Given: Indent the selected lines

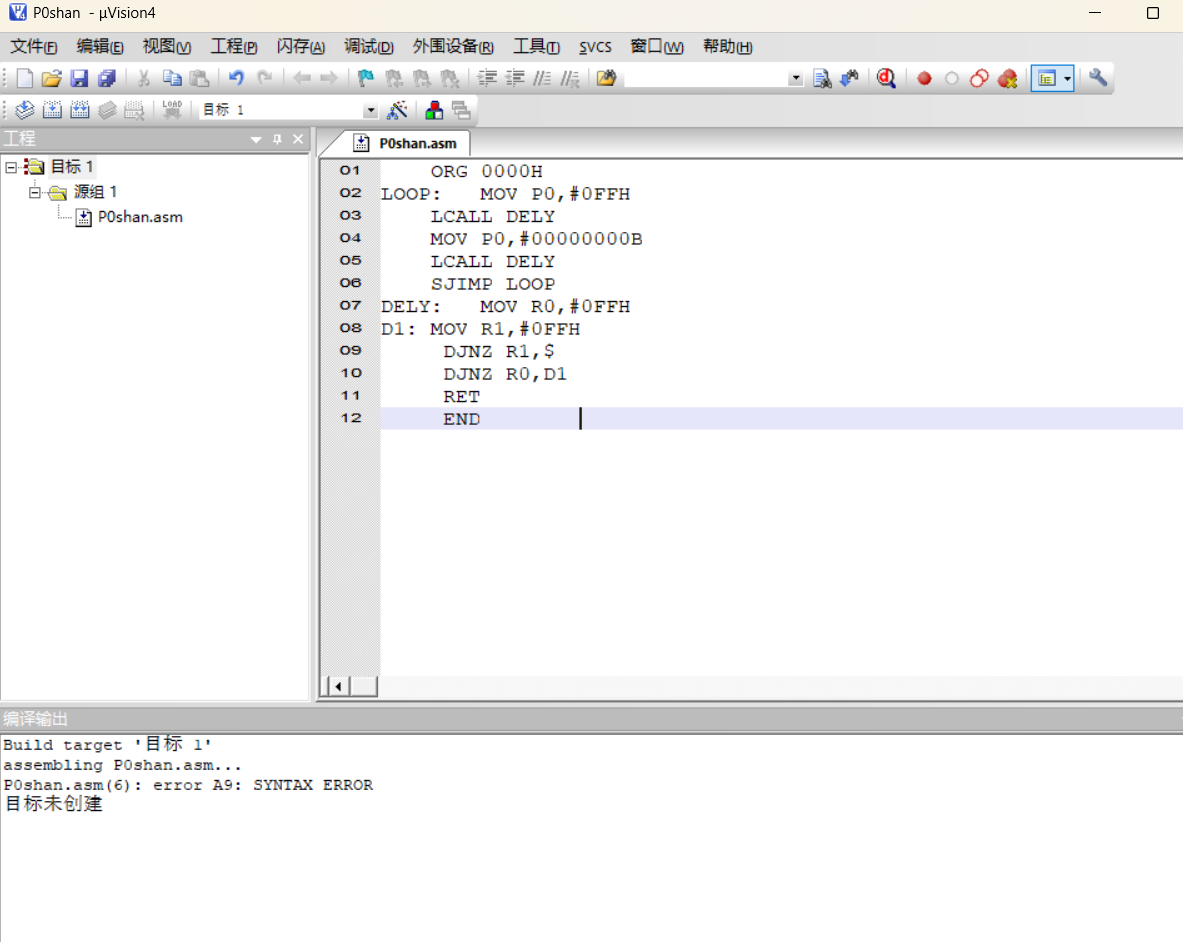Looking at the screenshot, I should 487,78.
